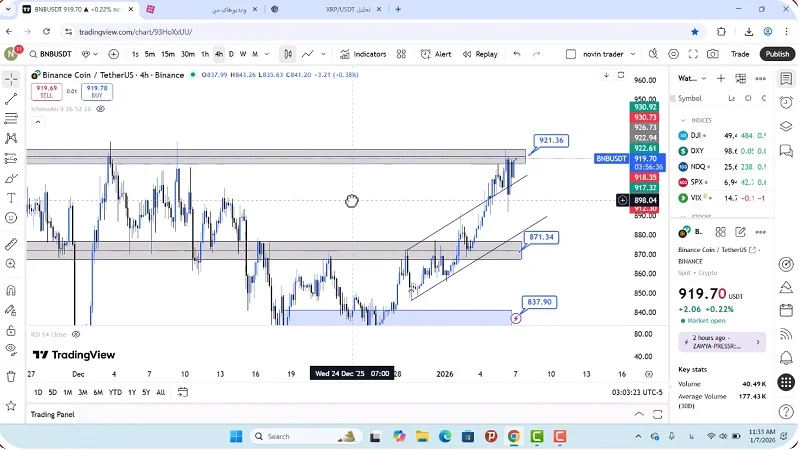800x450 pixels.
Task: Switch to the 1h timeframe
Action: (205, 54)
